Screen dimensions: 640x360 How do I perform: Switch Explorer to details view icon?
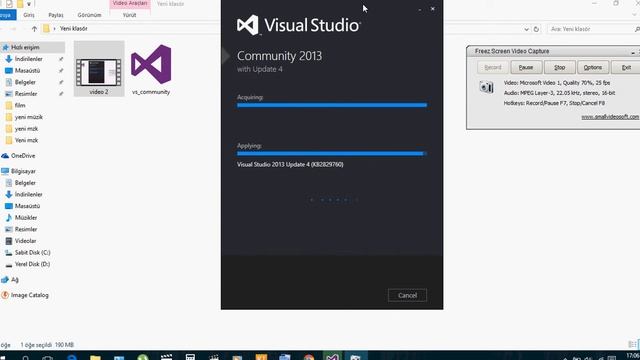(632, 344)
